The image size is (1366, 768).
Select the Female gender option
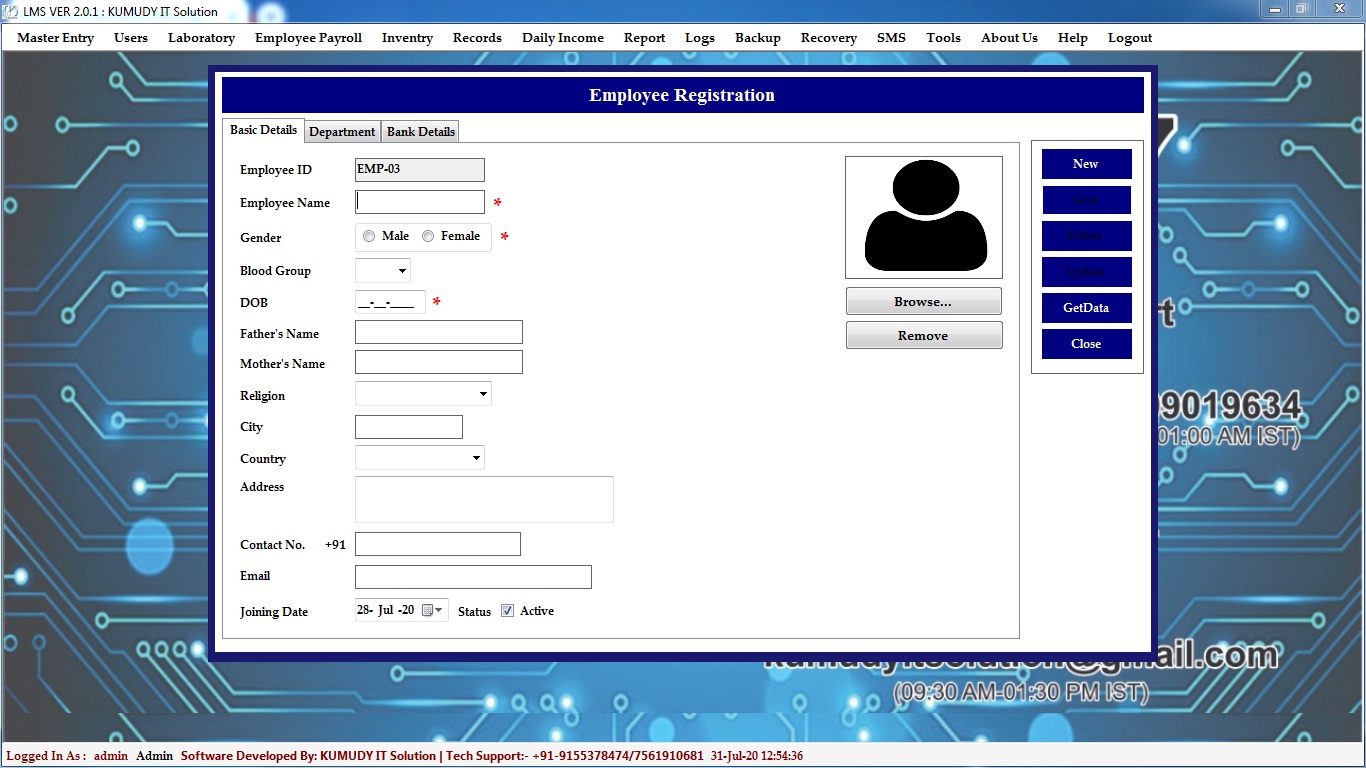[x=429, y=237]
